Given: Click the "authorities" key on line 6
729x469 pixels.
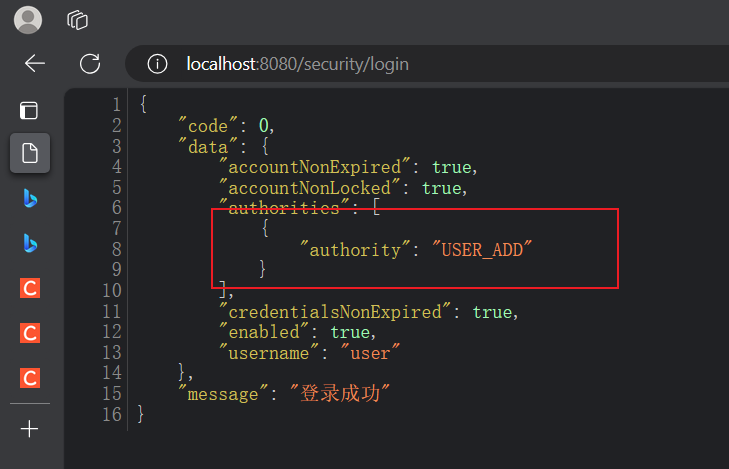Looking at the screenshot, I should pos(284,208).
